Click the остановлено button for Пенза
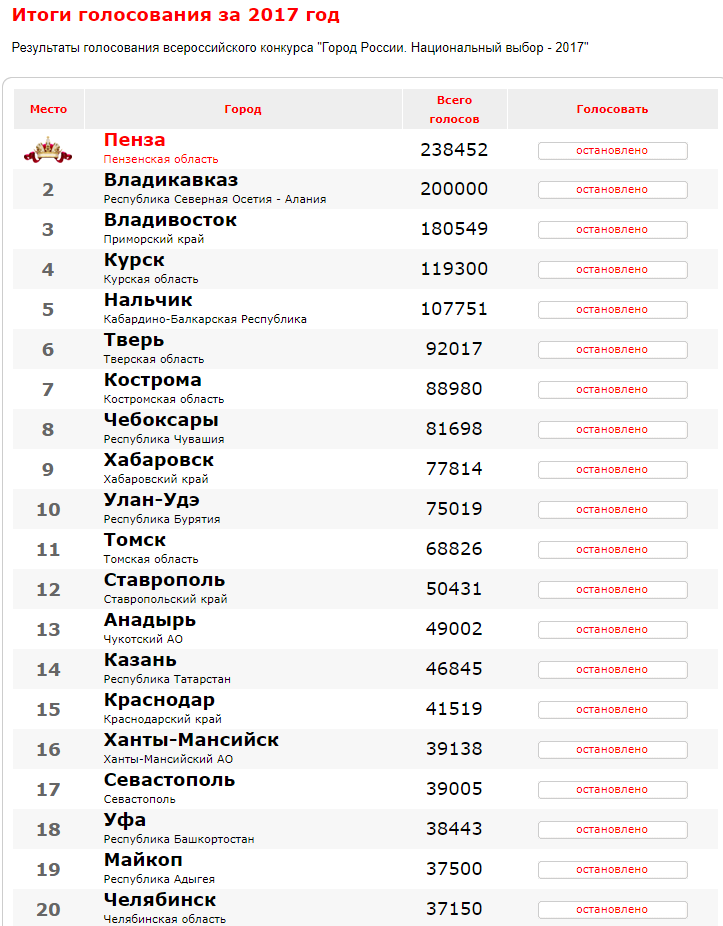Image resolution: width=723 pixels, height=926 pixels. [x=613, y=151]
